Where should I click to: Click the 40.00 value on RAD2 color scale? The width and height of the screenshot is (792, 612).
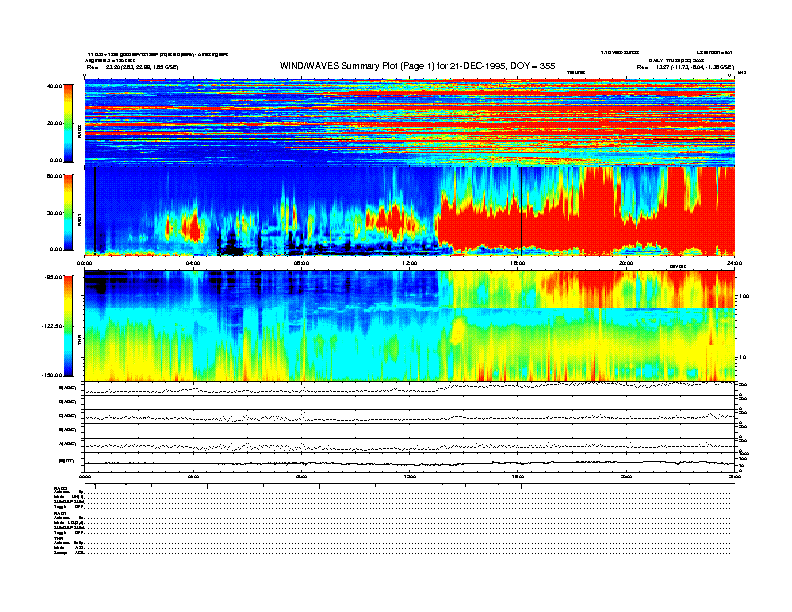pos(54,86)
